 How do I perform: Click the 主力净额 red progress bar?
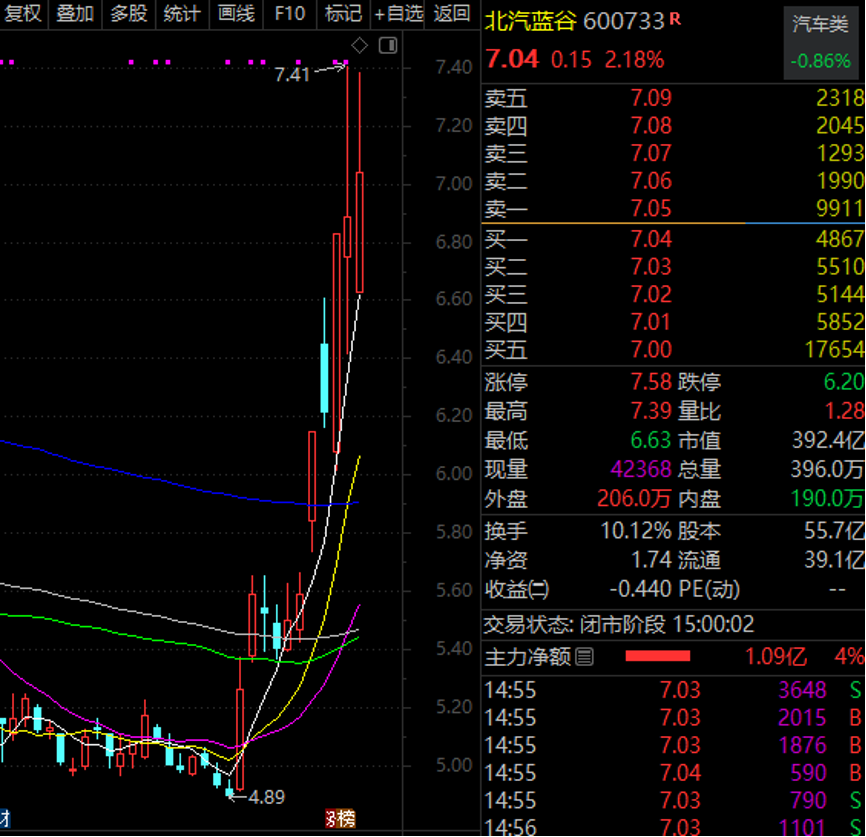coord(658,656)
